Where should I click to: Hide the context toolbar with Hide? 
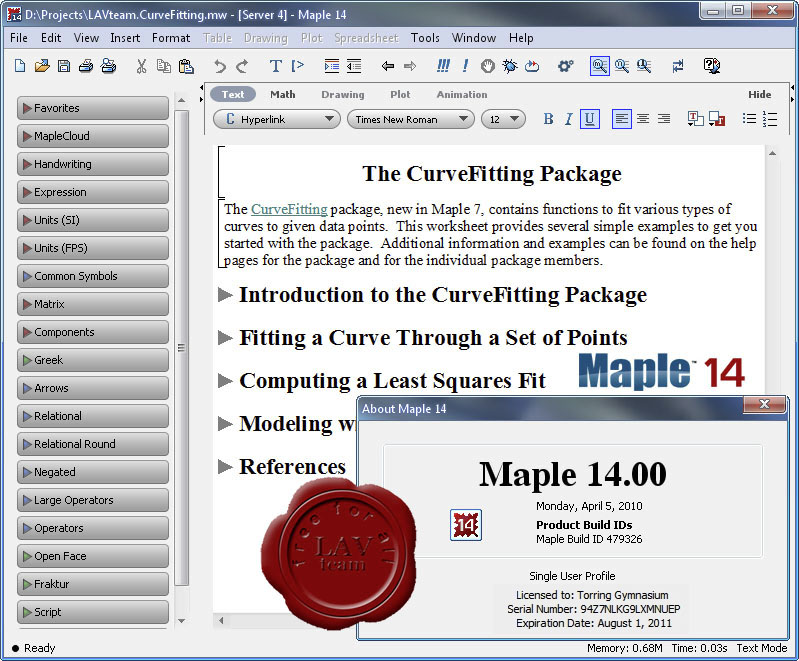point(759,94)
